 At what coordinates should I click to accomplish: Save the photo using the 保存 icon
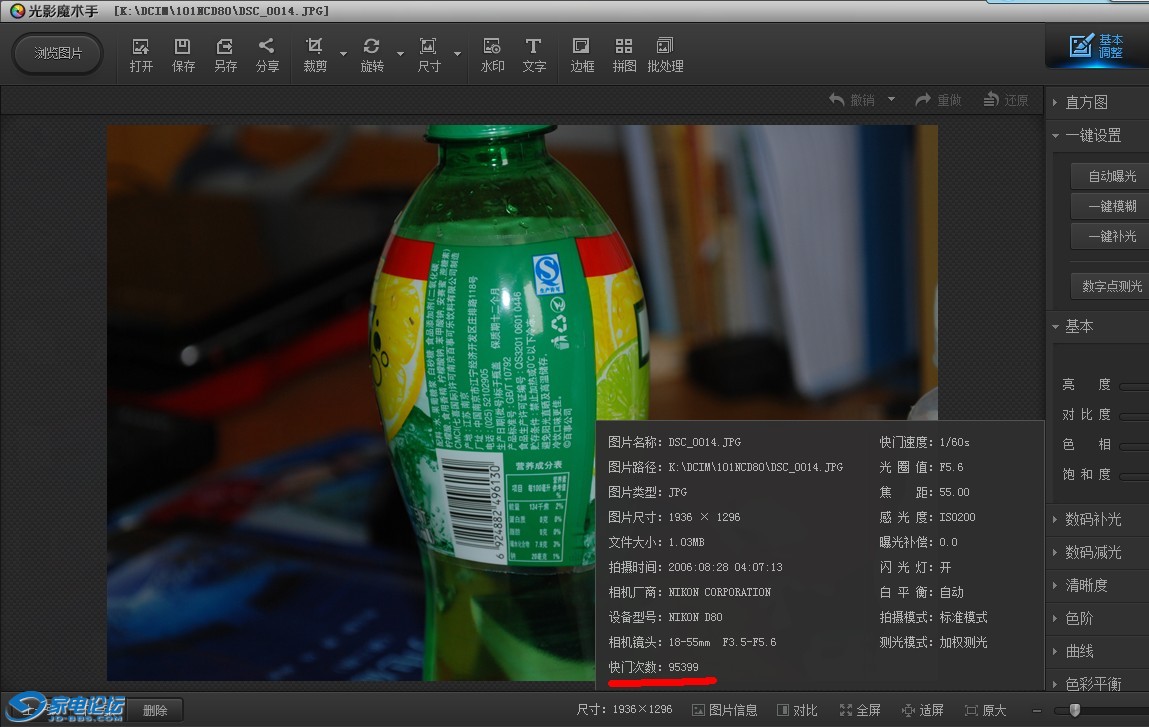coord(183,53)
